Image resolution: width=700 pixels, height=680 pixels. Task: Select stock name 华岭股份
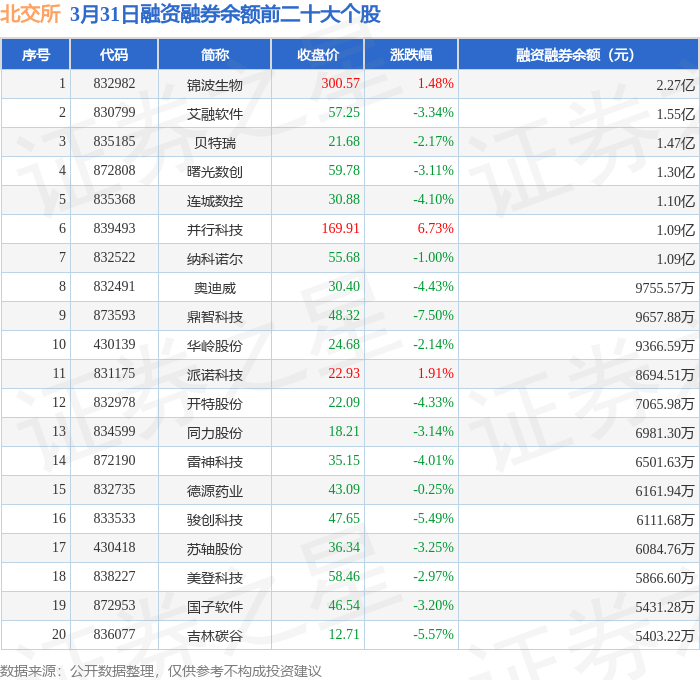coord(215,346)
